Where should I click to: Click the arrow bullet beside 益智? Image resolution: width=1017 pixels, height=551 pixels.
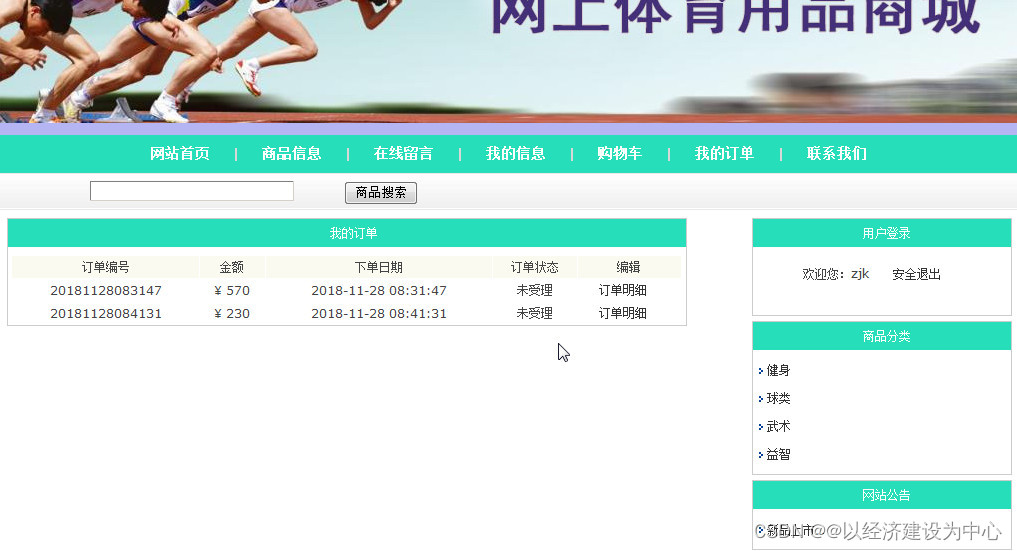tap(761, 455)
